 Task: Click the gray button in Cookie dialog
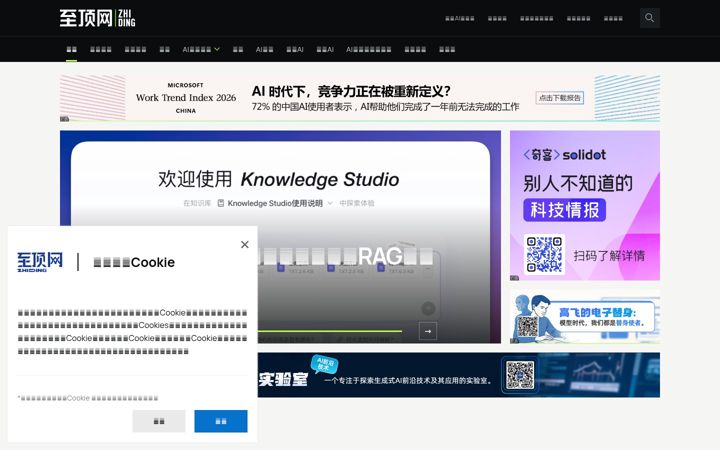[x=159, y=421]
